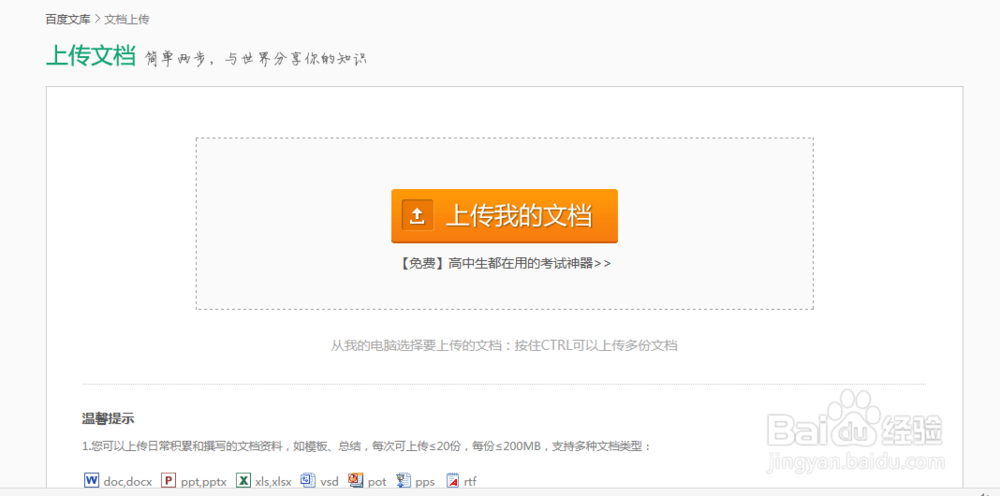
Task: Click the 从我的电脑选择要上传的文档 hint text
Action: point(504,346)
